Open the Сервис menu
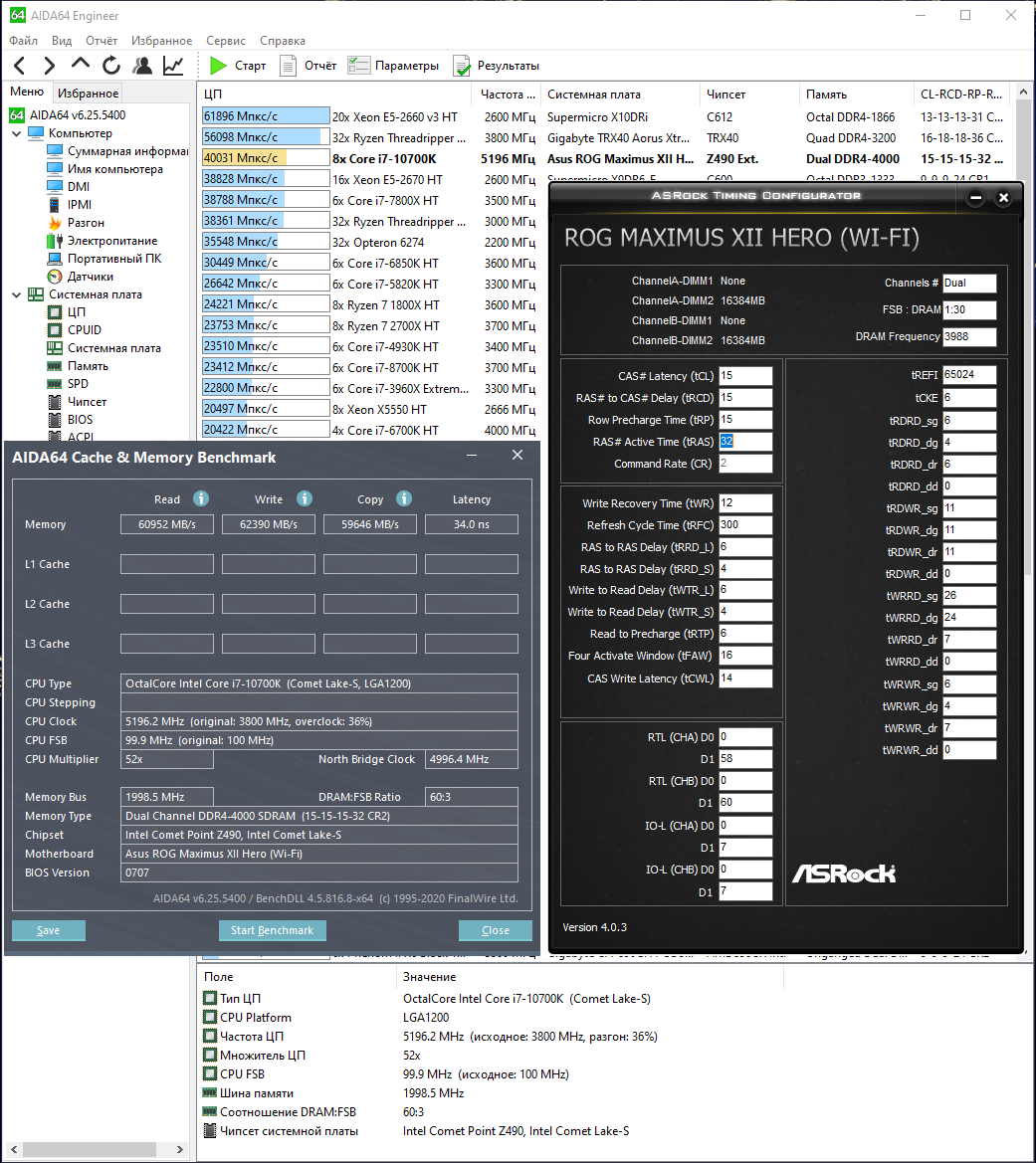The image size is (1036, 1163). (226, 41)
